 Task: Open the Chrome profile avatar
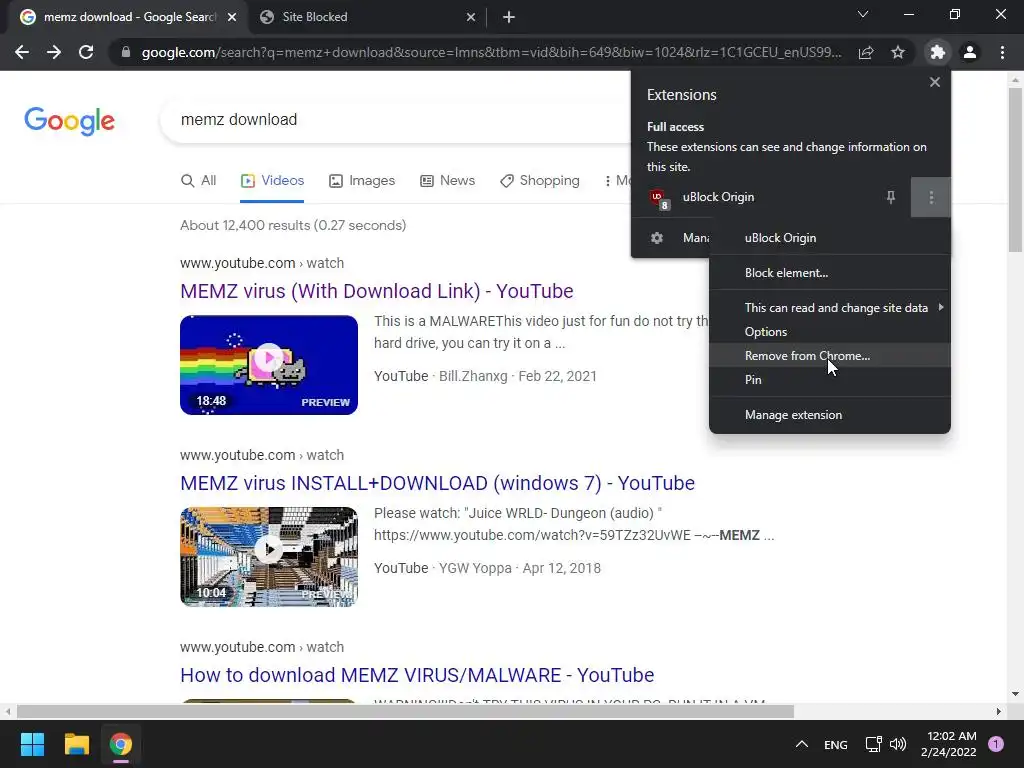tap(970, 52)
